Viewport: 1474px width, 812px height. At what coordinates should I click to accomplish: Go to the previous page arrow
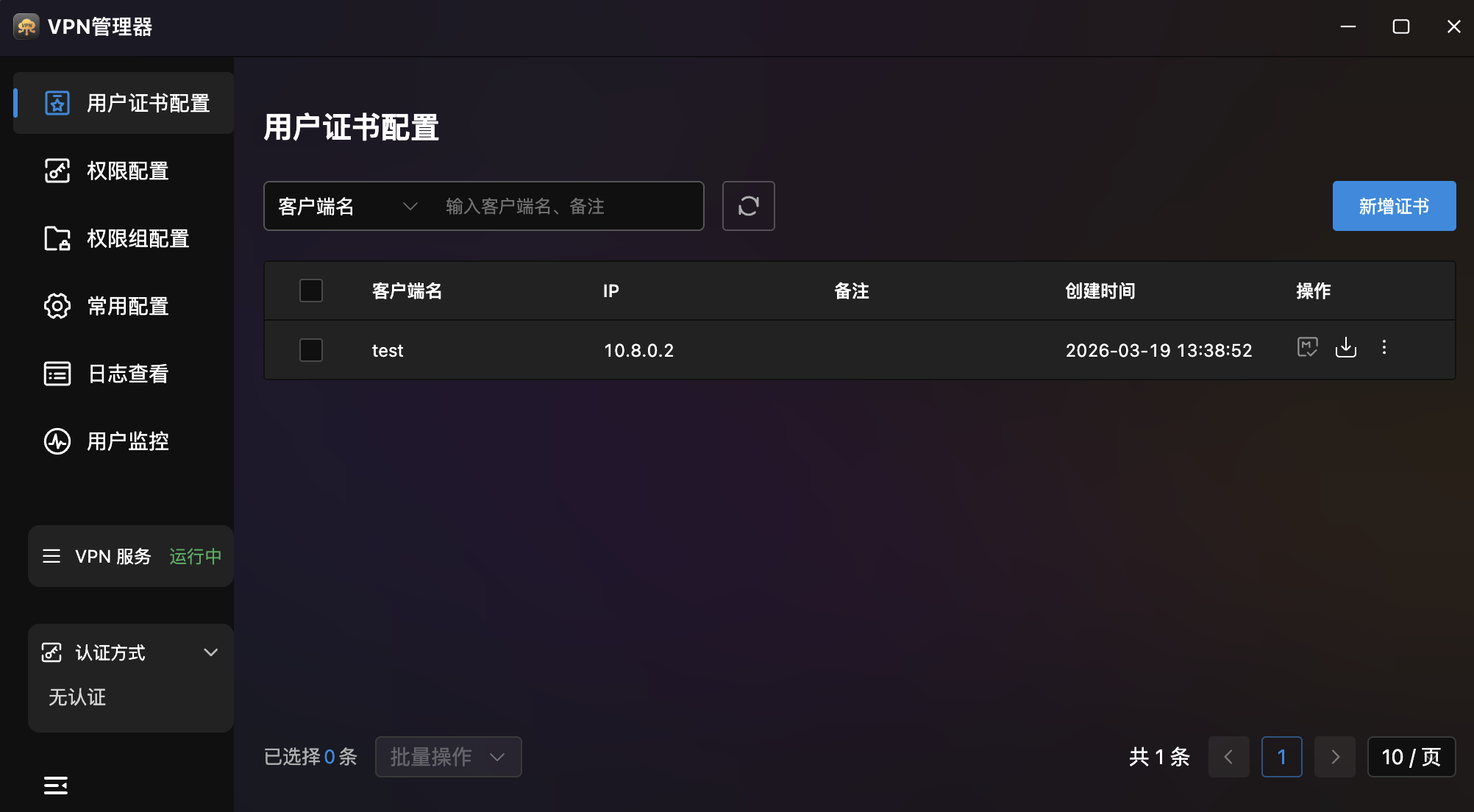tap(1229, 757)
